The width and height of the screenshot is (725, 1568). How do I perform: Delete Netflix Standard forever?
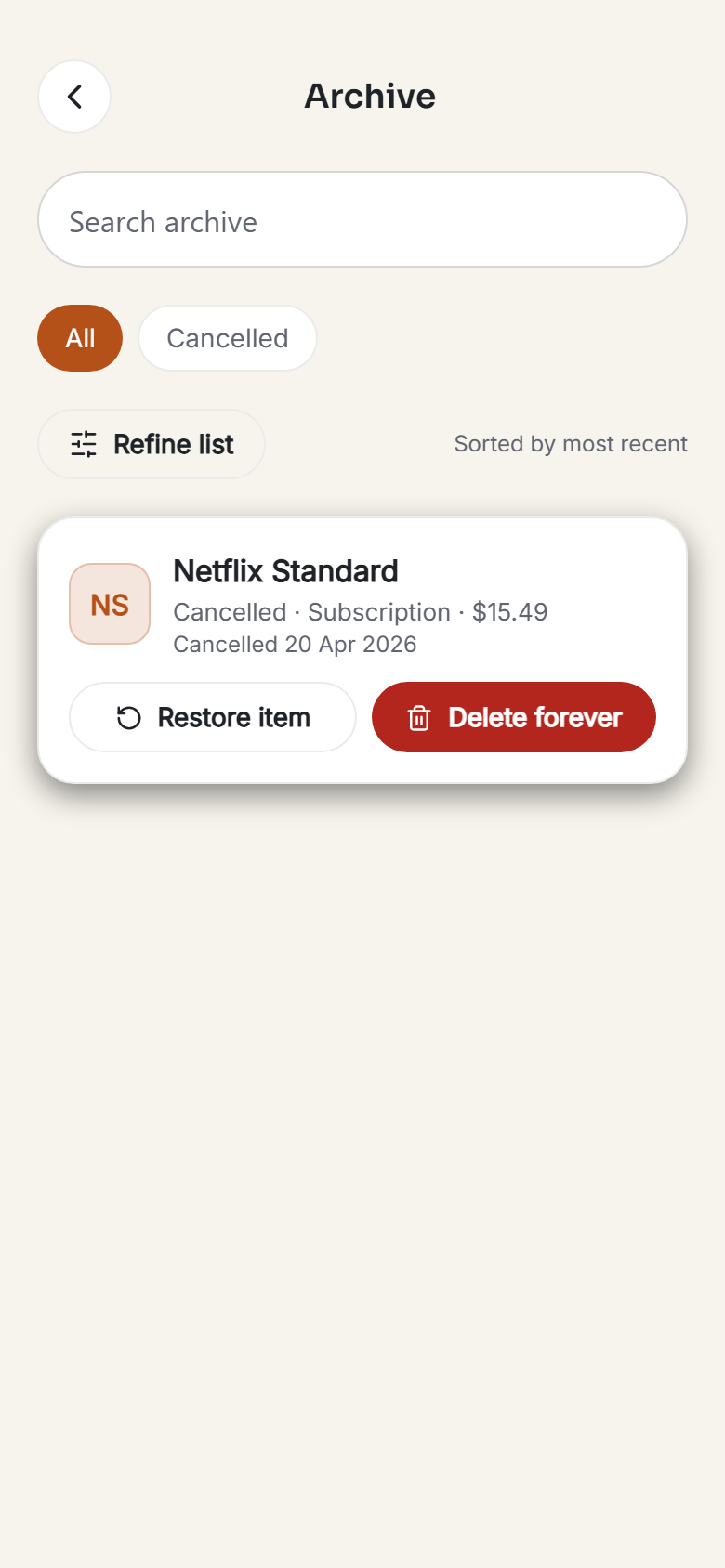pos(514,717)
